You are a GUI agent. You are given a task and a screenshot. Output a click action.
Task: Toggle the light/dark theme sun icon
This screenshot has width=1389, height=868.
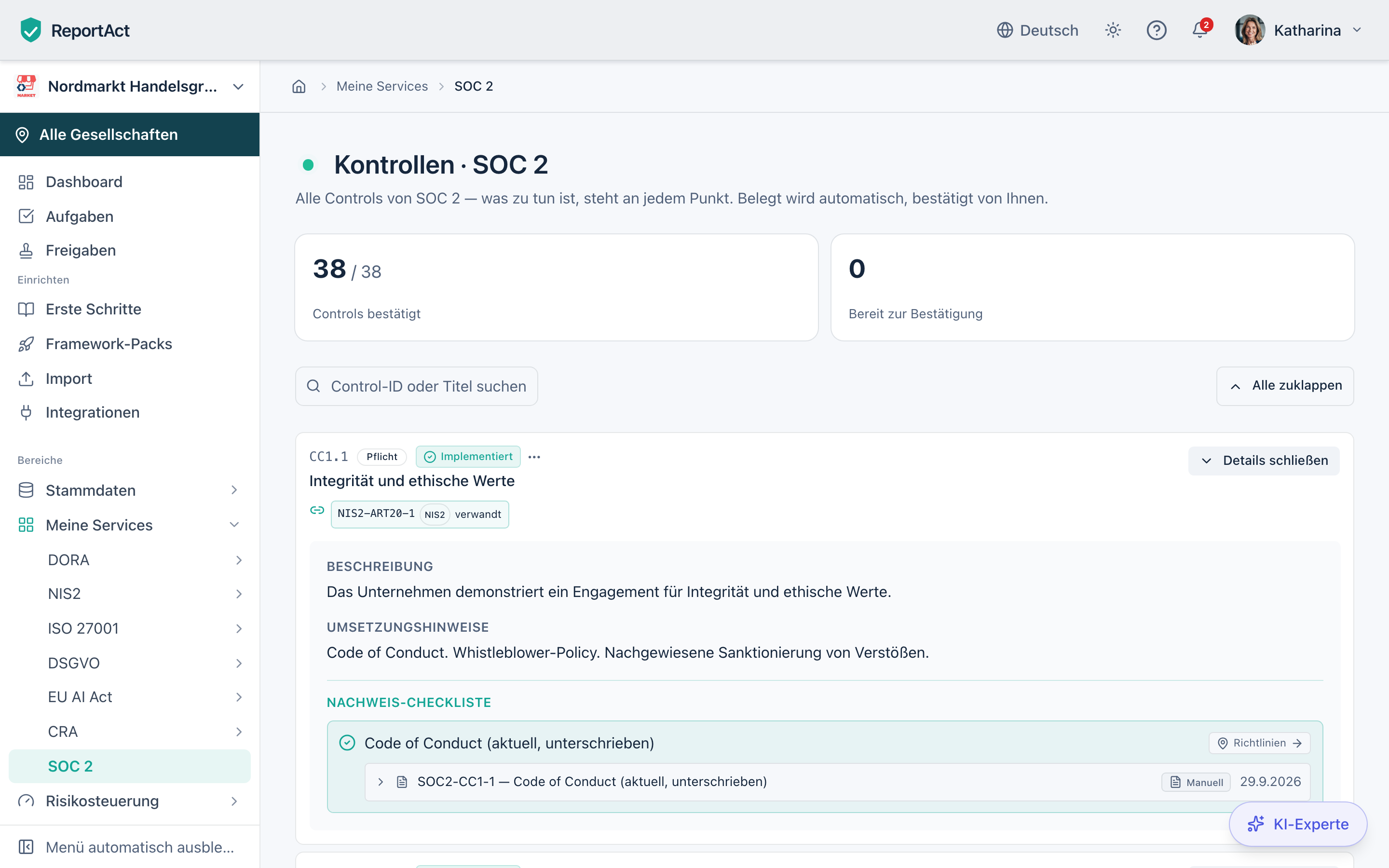(x=1113, y=30)
